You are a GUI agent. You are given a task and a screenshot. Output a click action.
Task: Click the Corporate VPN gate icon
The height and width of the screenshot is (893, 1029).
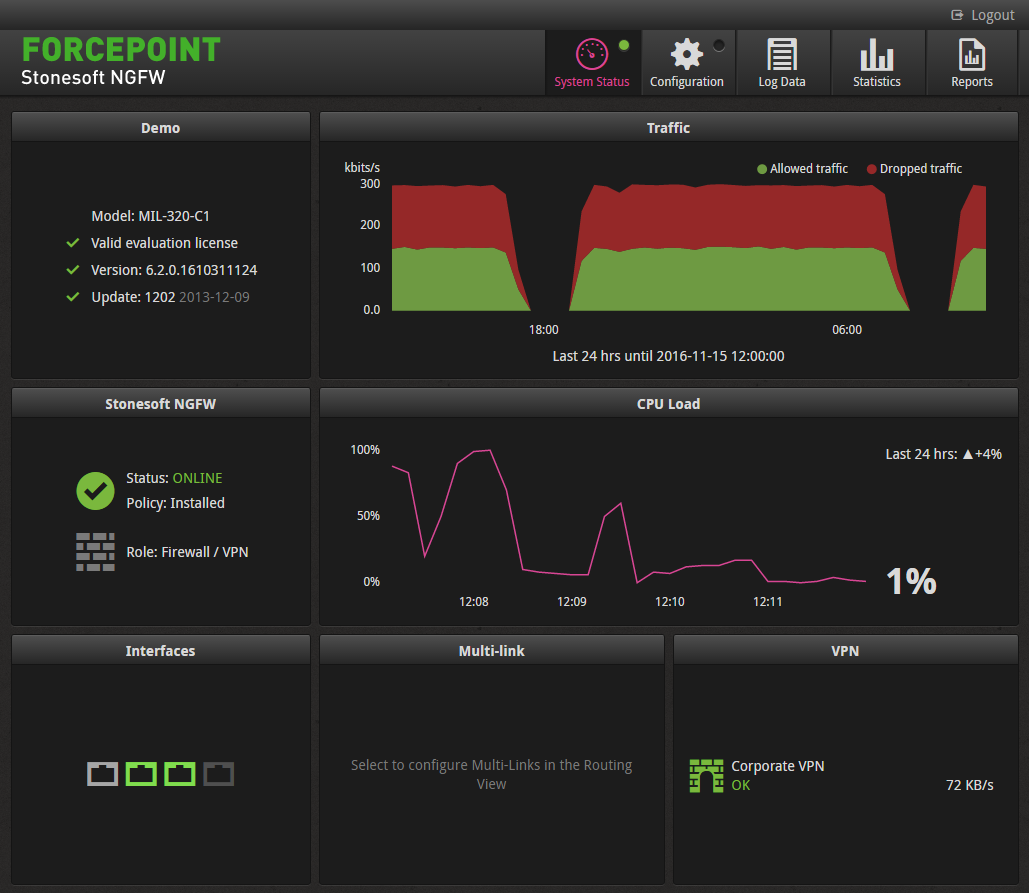pyautogui.click(x=707, y=776)
